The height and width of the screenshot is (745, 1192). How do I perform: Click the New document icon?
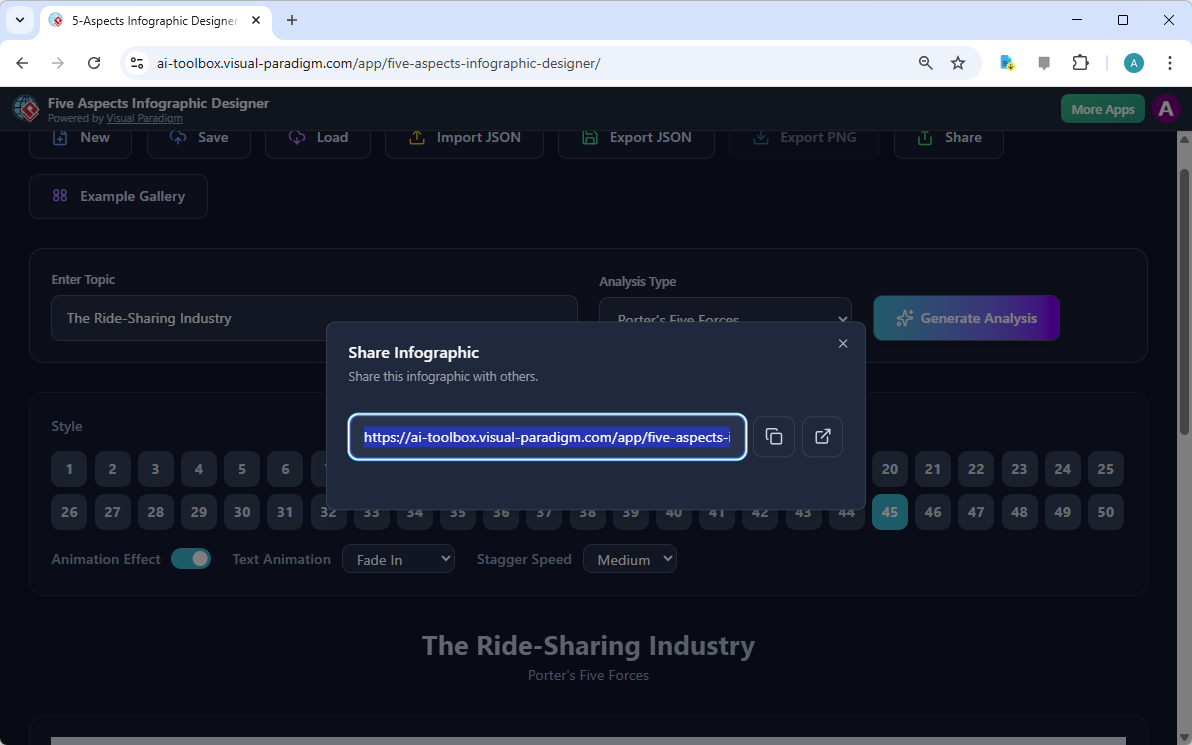(80, 137)
